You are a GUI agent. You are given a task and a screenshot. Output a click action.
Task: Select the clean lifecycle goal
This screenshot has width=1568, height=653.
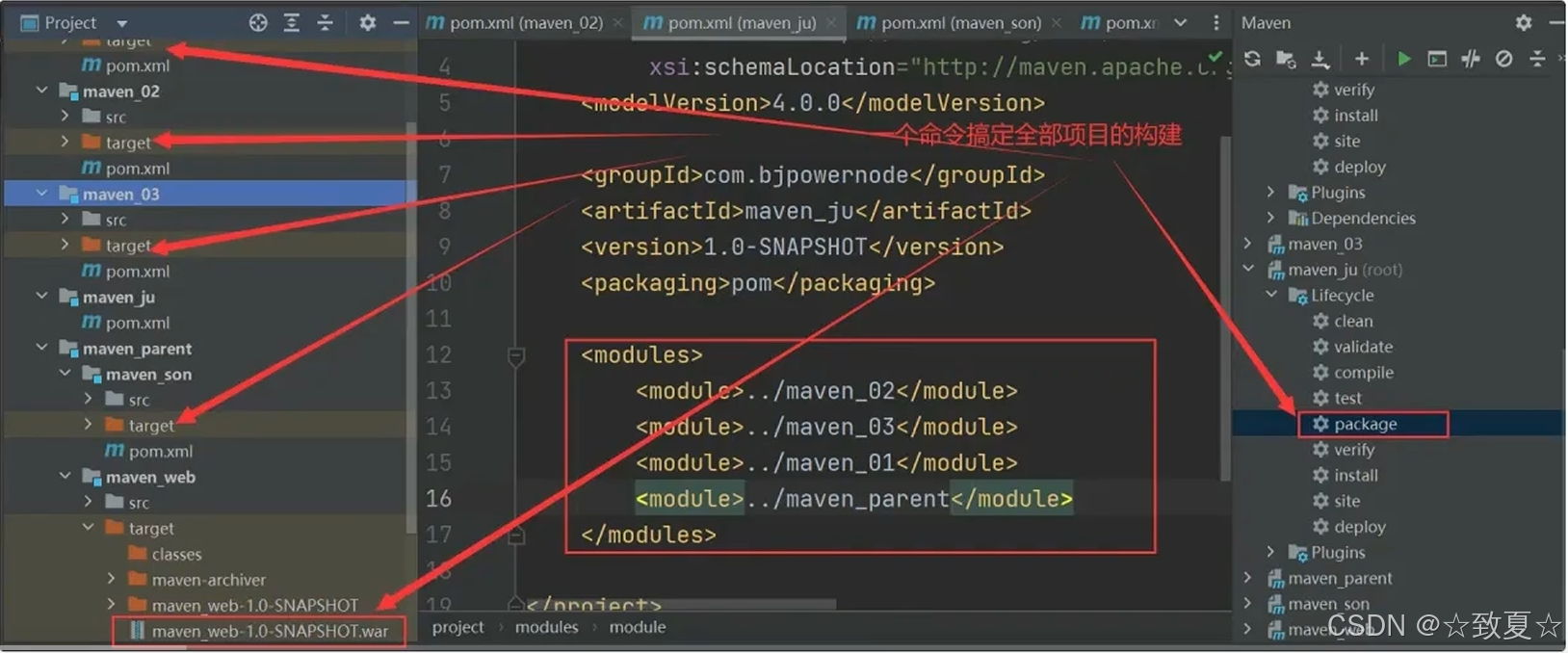(x=1343, y=321)
